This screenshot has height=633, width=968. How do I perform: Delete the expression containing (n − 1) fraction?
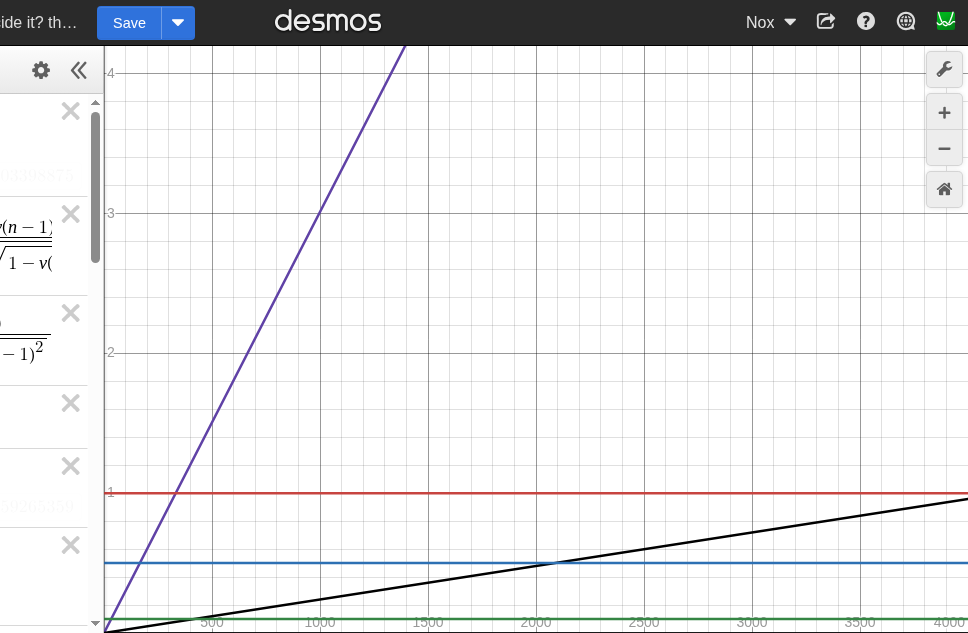[71, 214]
